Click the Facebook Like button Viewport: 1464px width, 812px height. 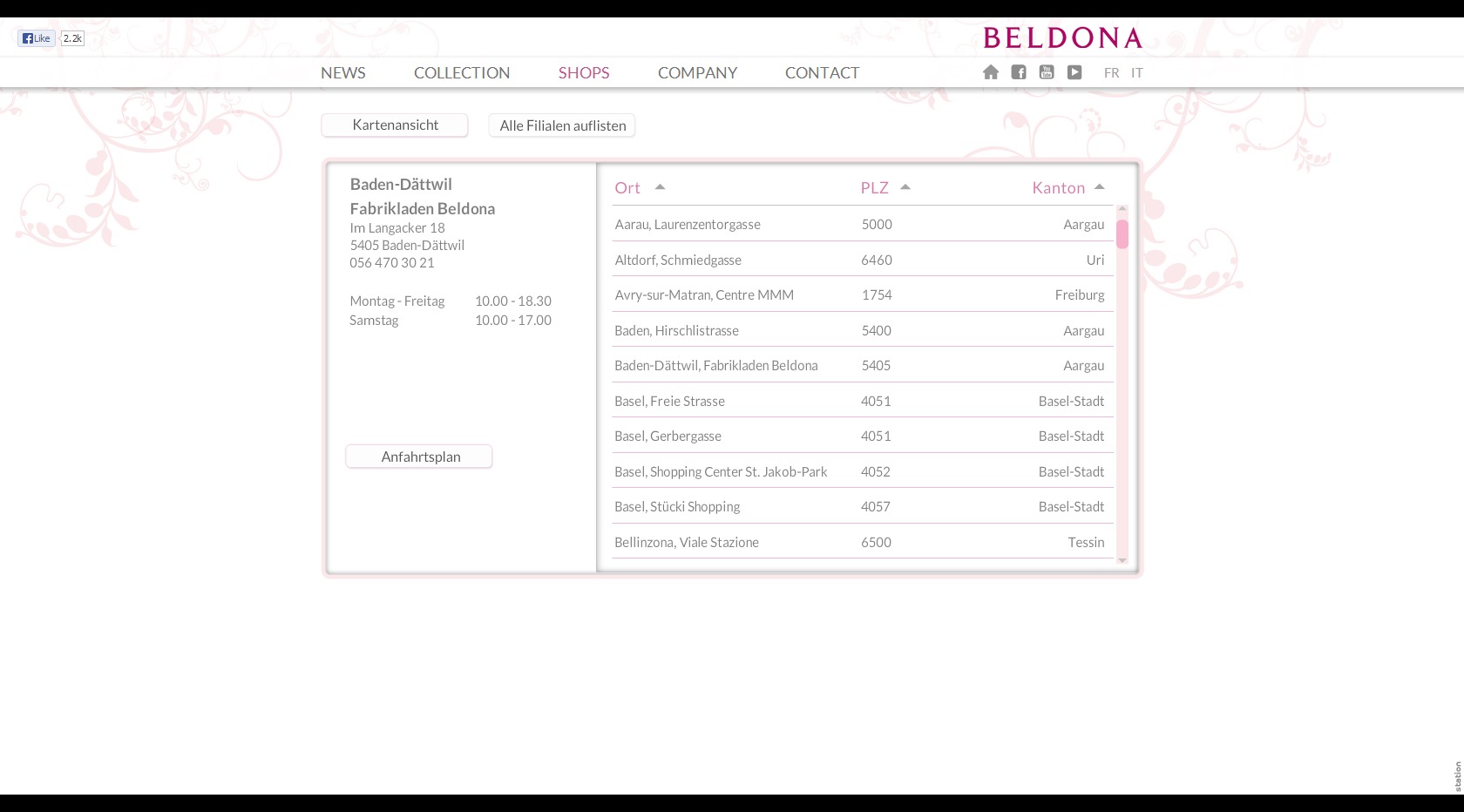(x=37, y=38)
